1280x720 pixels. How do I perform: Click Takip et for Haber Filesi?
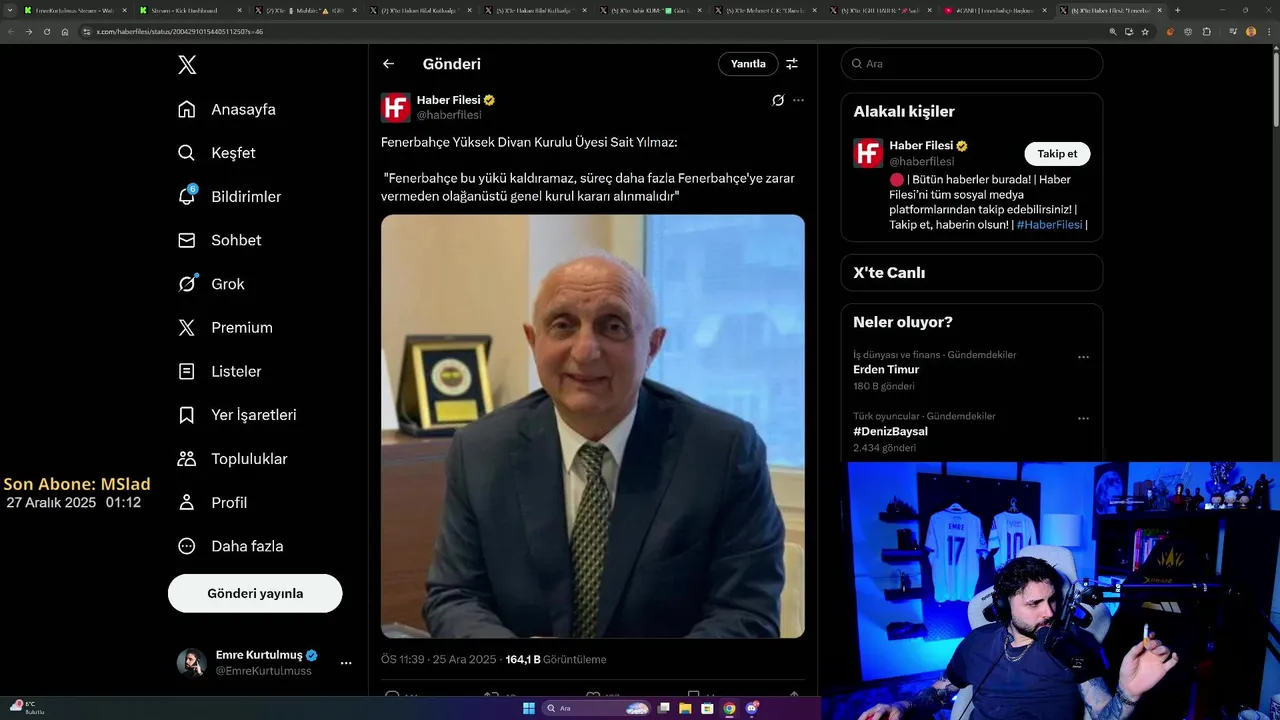(1057, 154)
